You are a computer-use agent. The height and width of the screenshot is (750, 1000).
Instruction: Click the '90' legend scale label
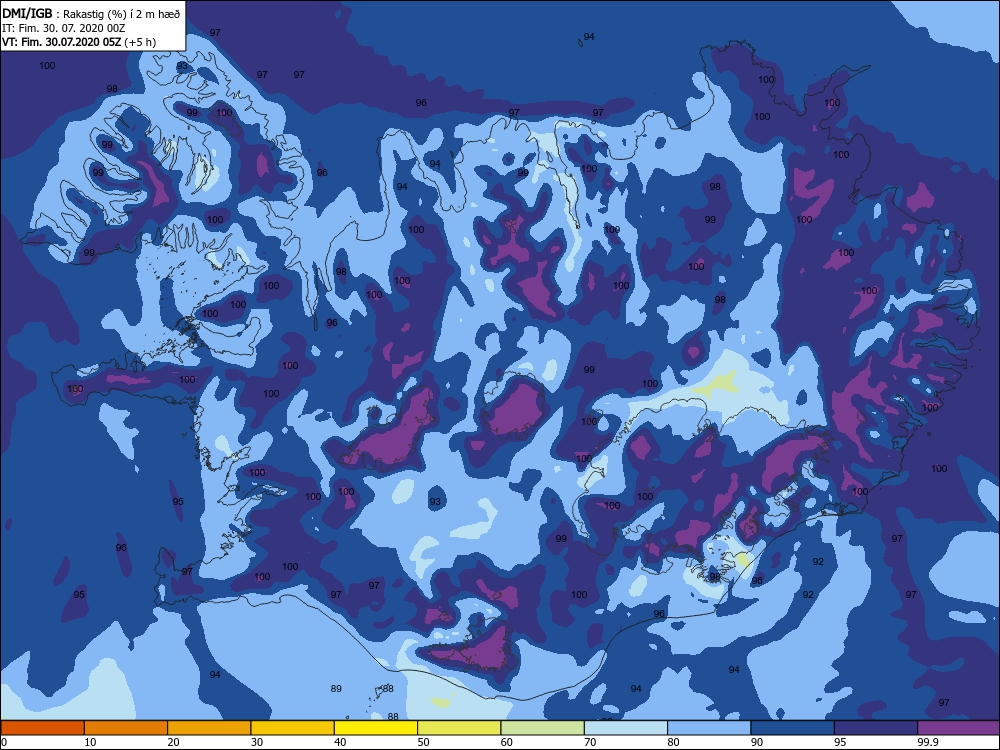757,742
